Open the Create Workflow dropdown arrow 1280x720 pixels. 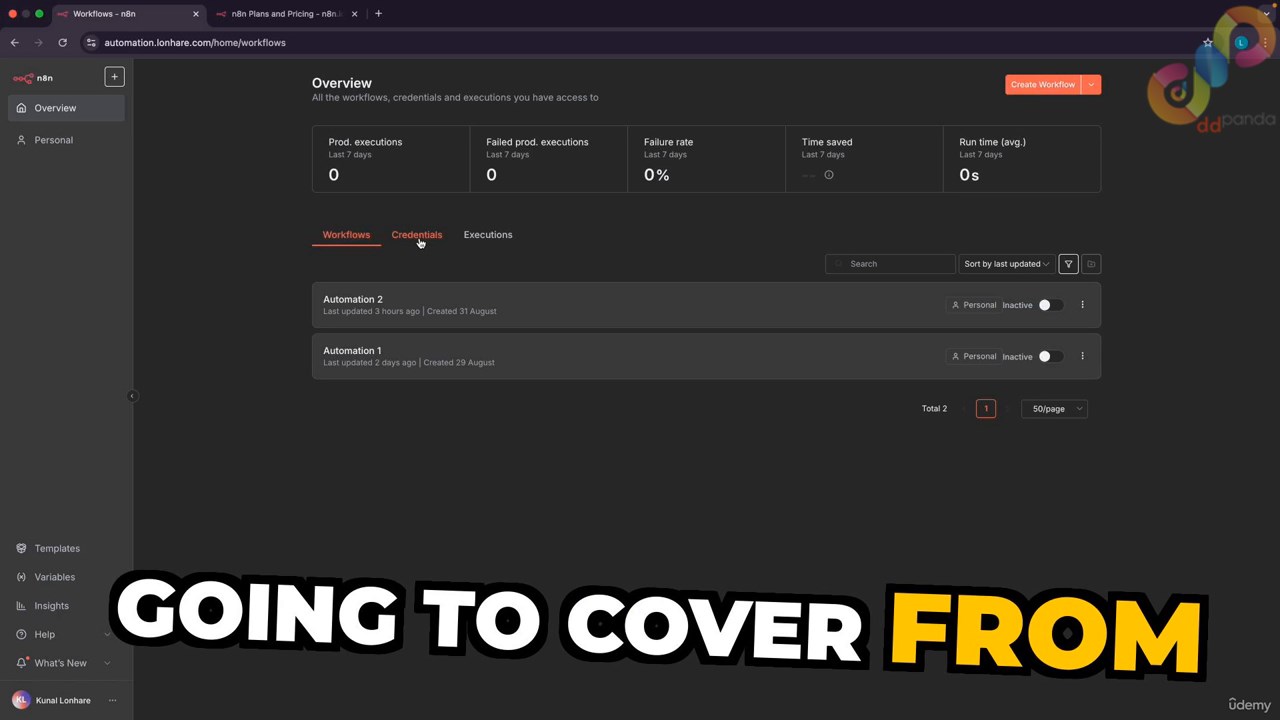(1091, 85)
